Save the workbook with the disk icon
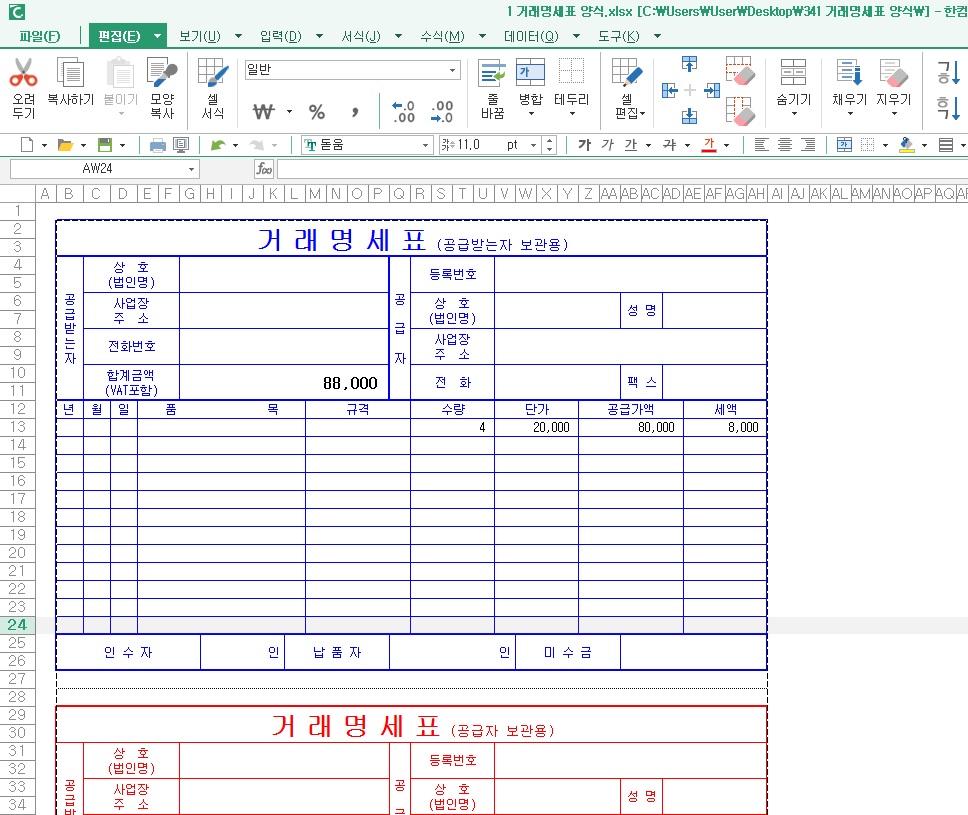Image resolution: width=968 pixels, height=815 pixels. pos(106,145)
